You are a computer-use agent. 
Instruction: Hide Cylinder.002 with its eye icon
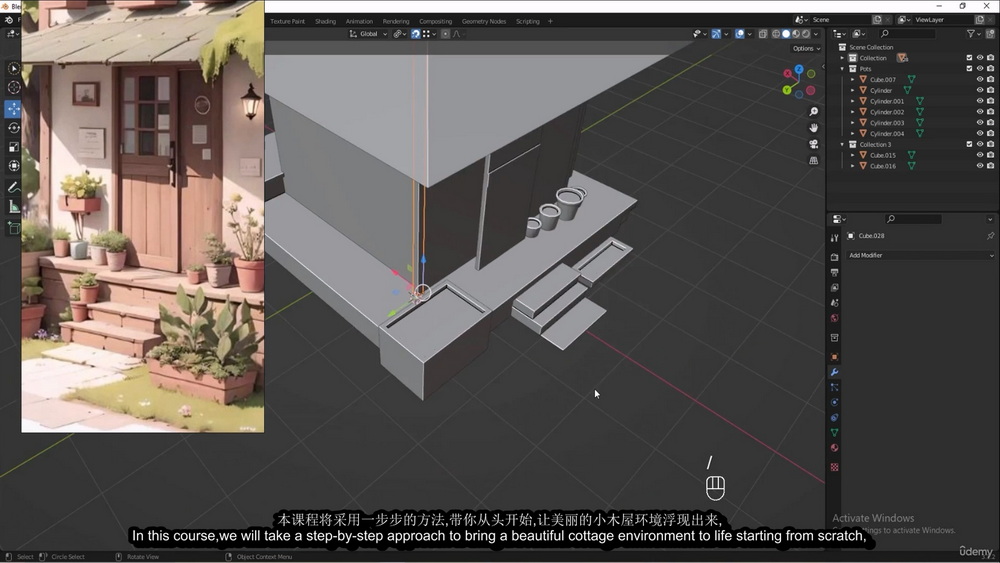980,112
